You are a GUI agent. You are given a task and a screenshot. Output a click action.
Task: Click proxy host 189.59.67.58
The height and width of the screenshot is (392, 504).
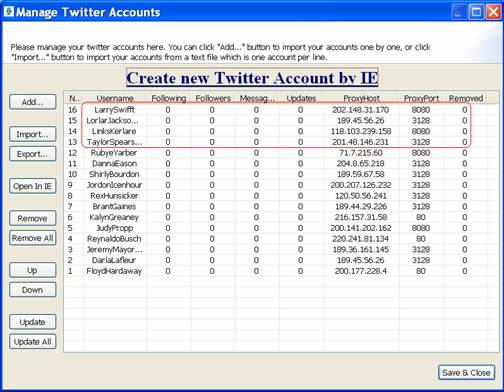[361, 174]
